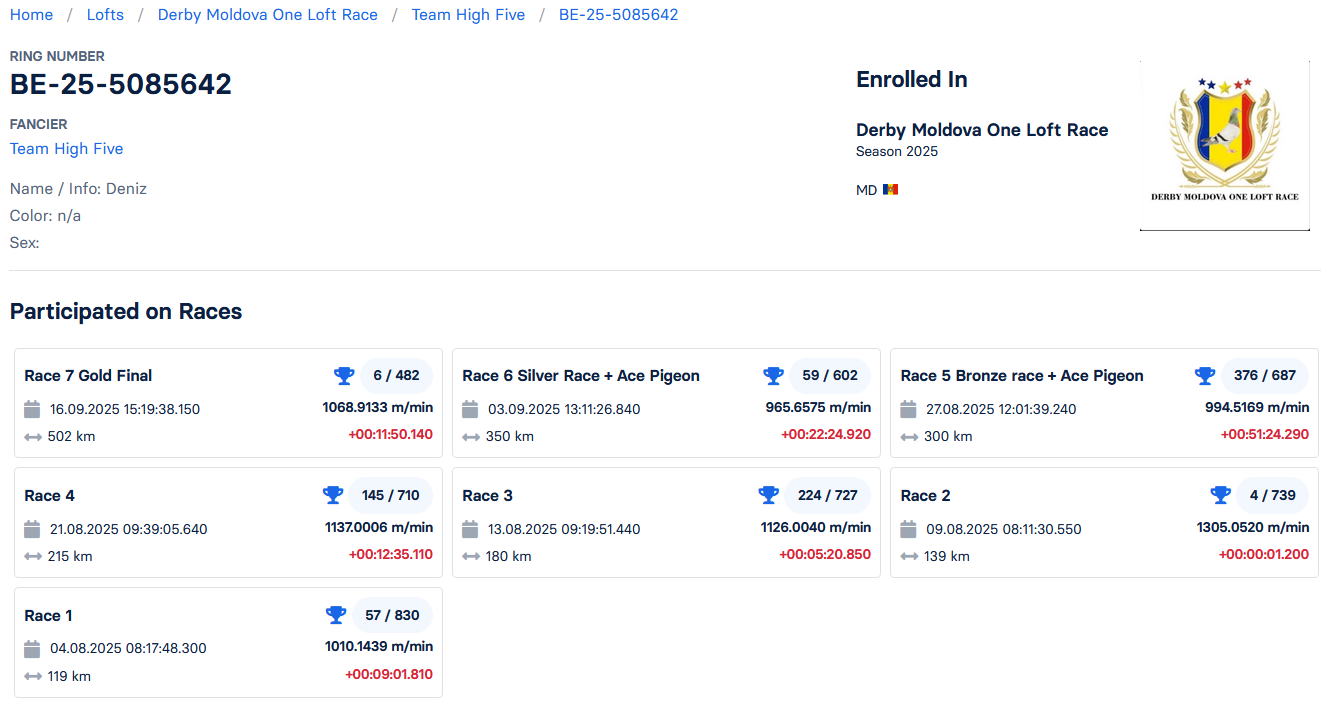Open the Team High Five fancier link
1321x704 pixels.
click(66, 149)
